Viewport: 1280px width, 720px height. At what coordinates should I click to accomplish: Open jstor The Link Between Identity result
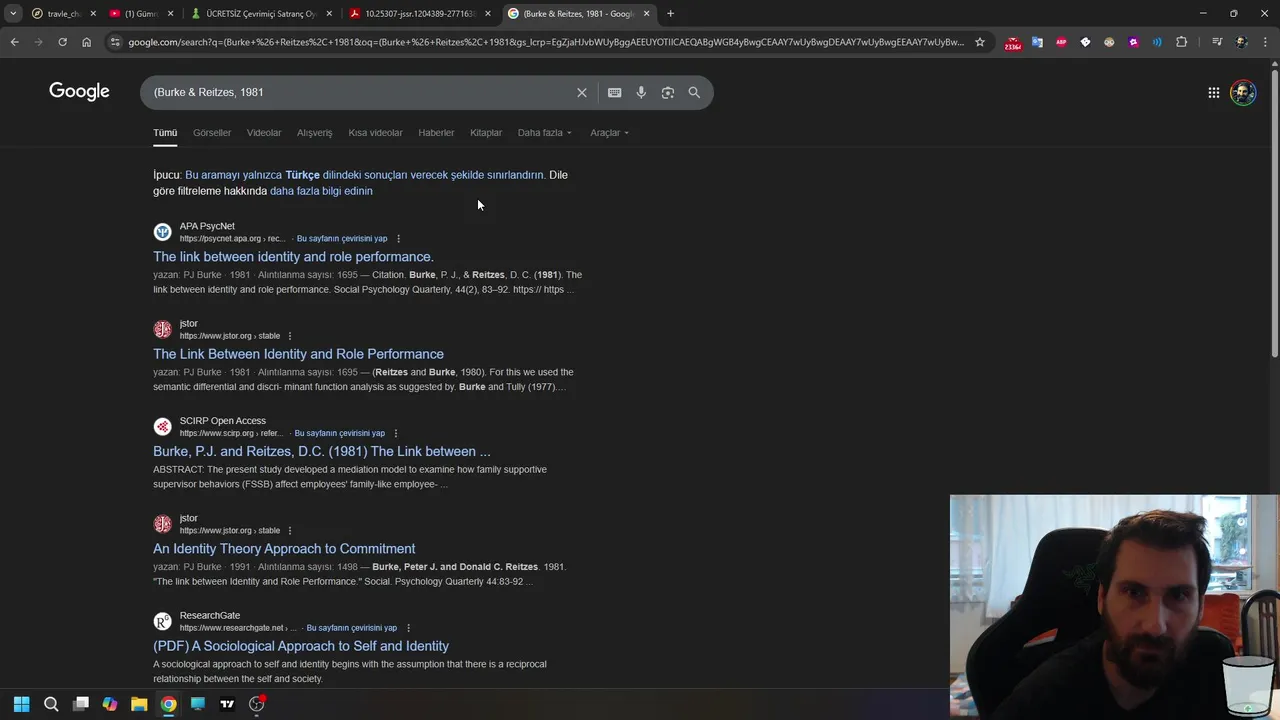point(298,354)
